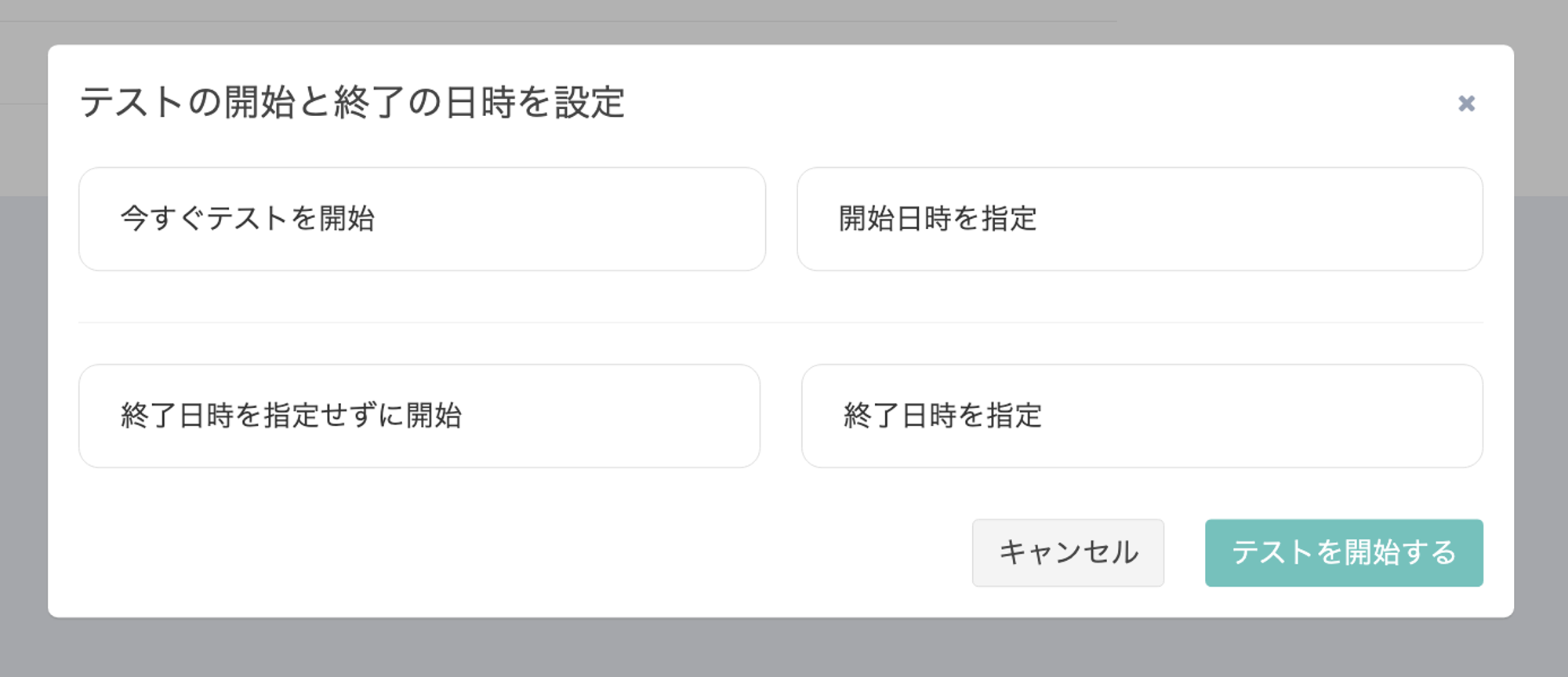This screenshot has height=677, width=1568.
Task: Click the dialog title テストの開始と終了の日時を設定
Action: point(352,103)
